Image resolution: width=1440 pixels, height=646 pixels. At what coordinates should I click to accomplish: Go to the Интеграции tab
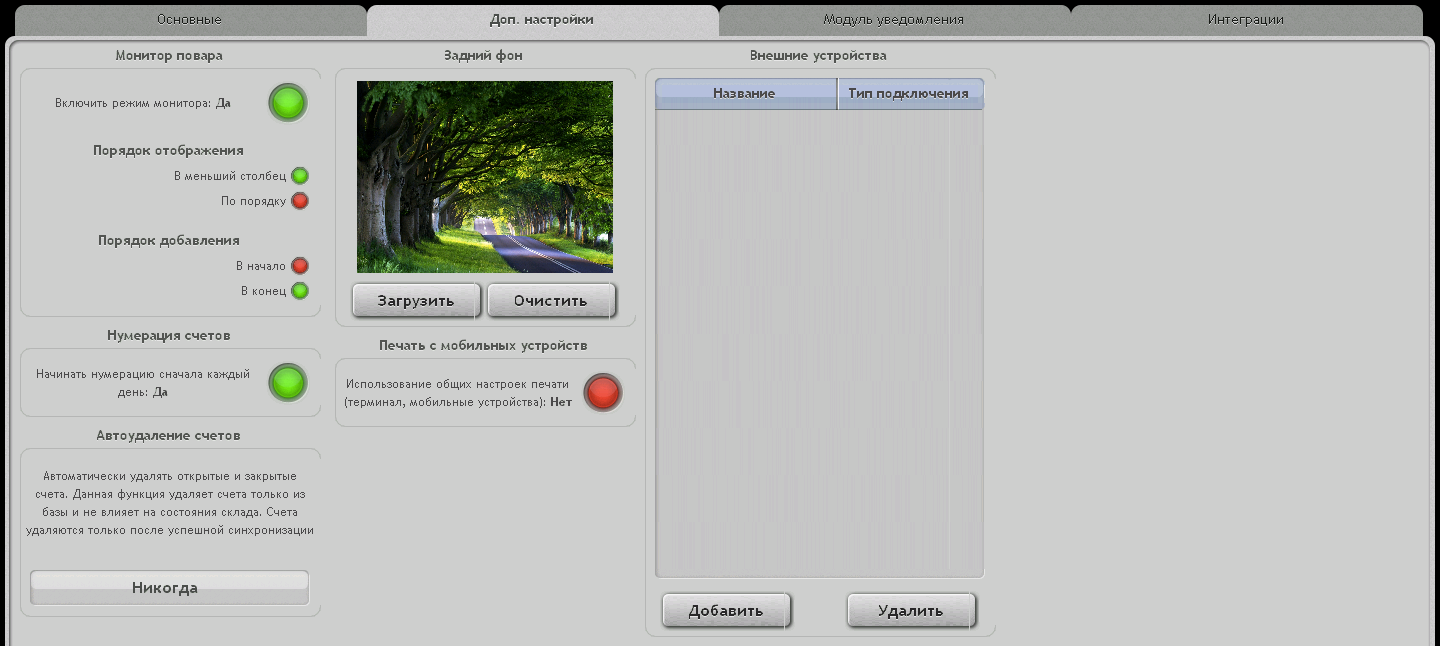(1246, 19)
